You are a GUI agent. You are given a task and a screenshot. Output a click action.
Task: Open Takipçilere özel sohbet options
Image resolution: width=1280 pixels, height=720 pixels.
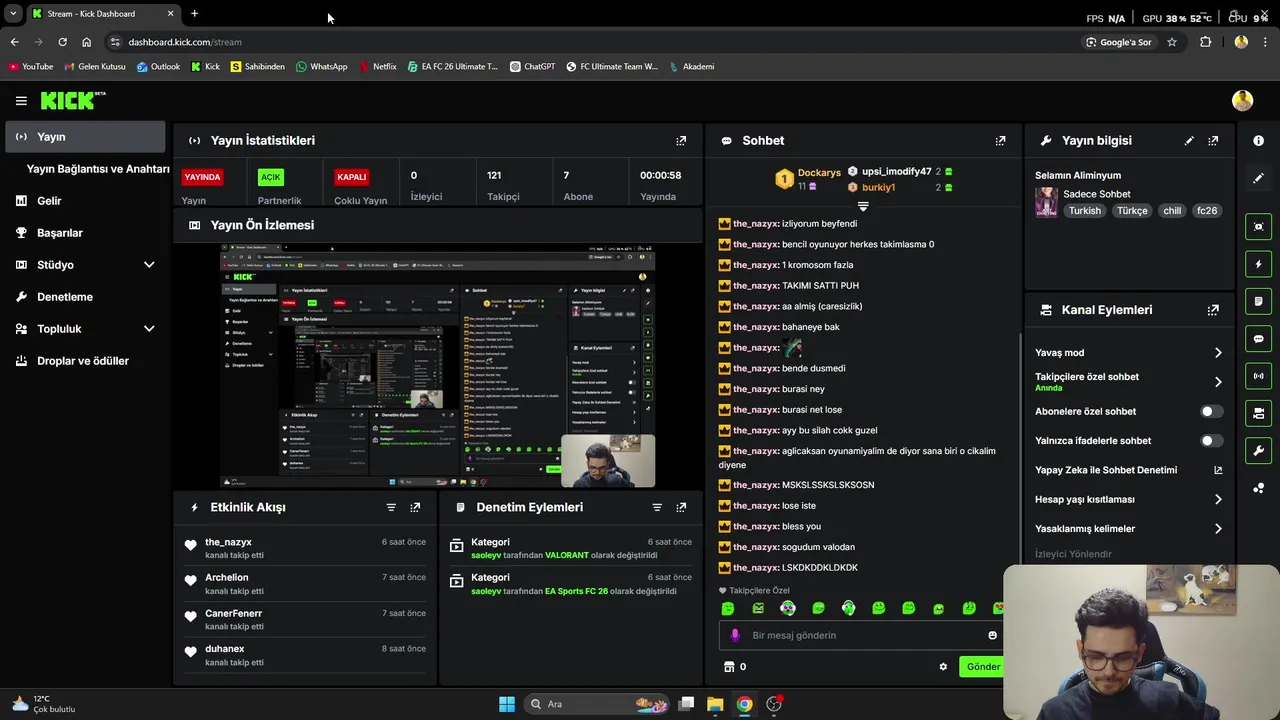tap(1128, 381)
